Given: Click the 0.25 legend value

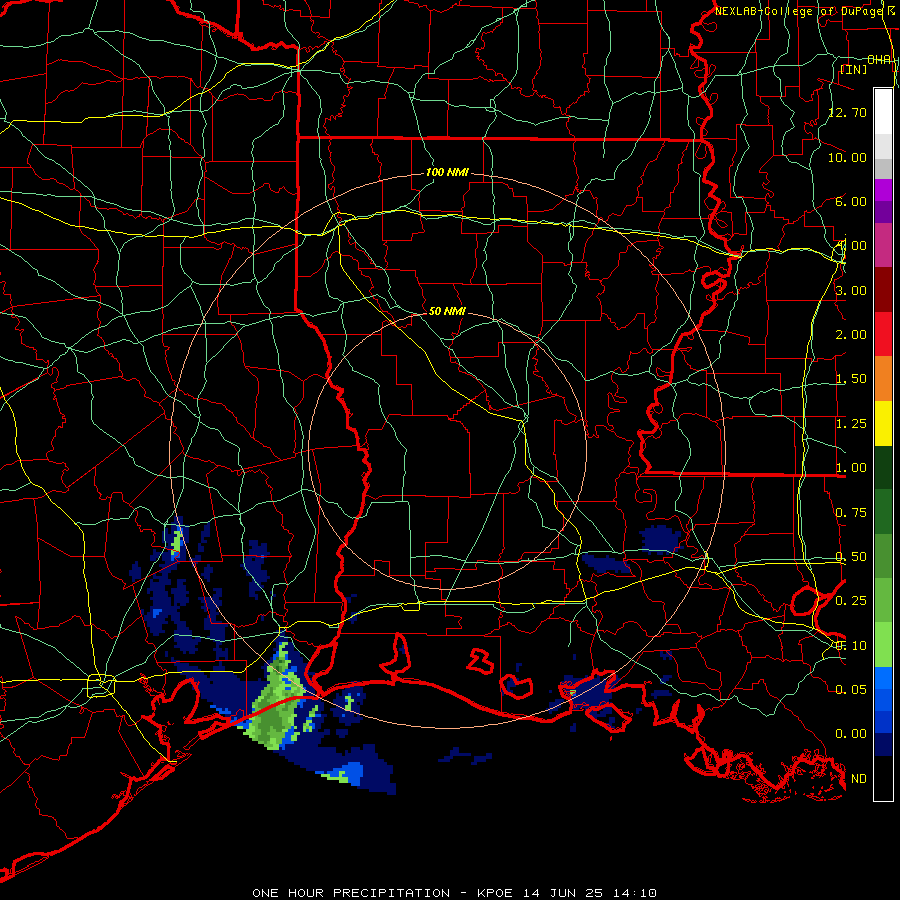Looking at the screenshot, I should pyautogui.click(x=851, y=601).
